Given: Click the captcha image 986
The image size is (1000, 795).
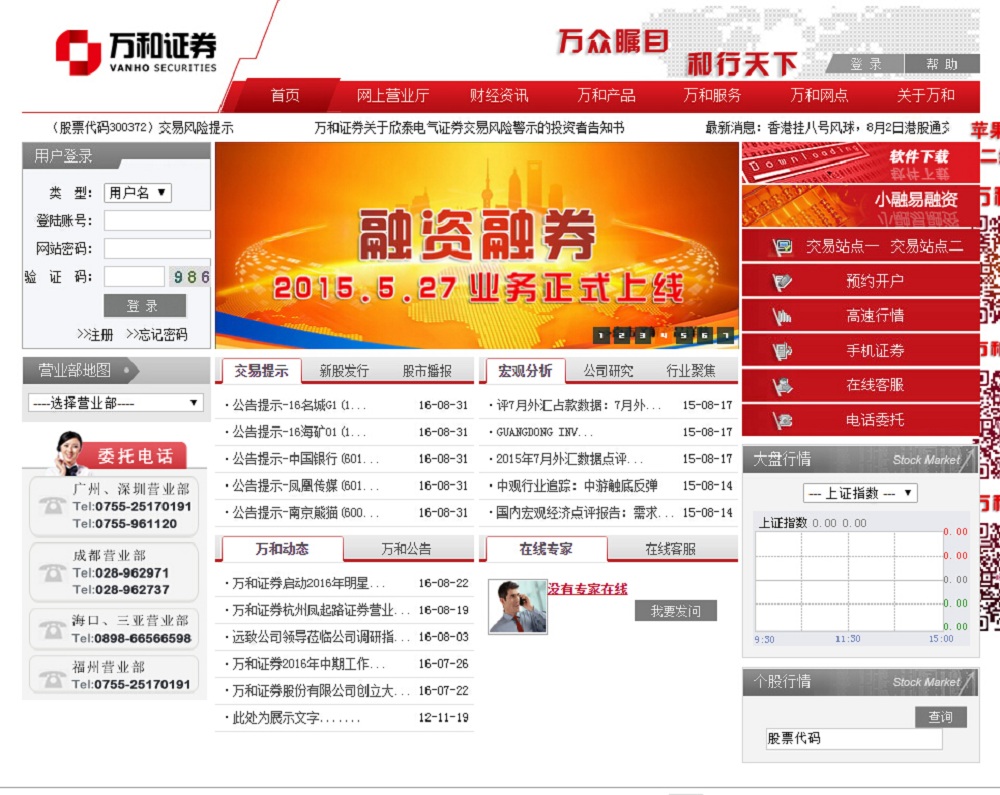Looking at the screenshot, I should coord(191,277).
